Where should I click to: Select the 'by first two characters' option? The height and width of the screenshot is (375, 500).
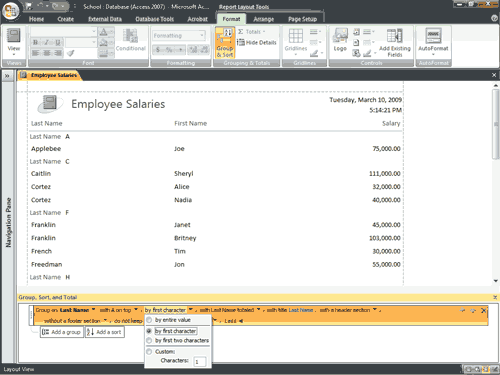[x=178, y=340]
